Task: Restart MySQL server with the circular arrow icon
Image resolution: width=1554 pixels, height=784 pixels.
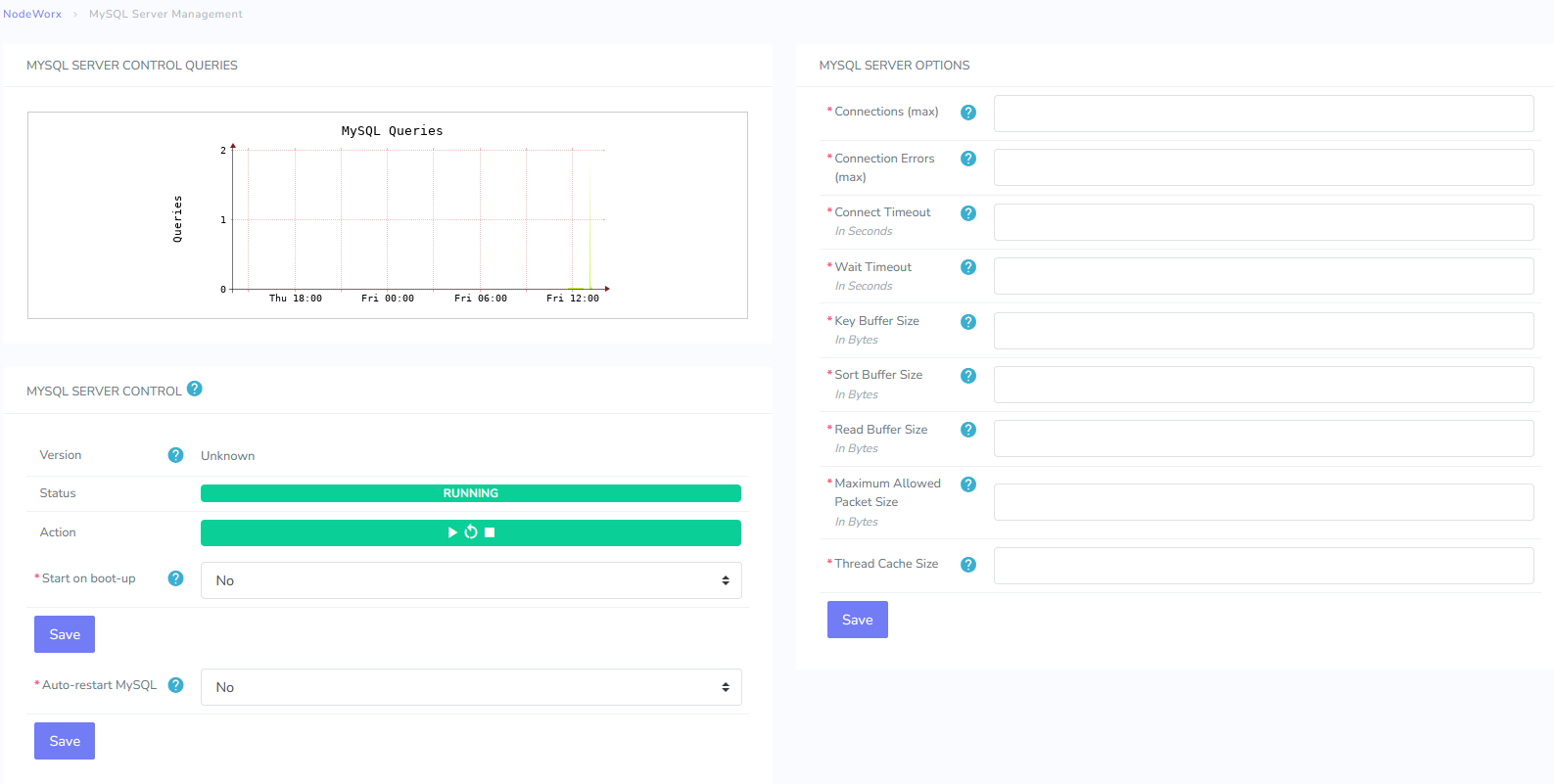Action: (x=471, y=532)
